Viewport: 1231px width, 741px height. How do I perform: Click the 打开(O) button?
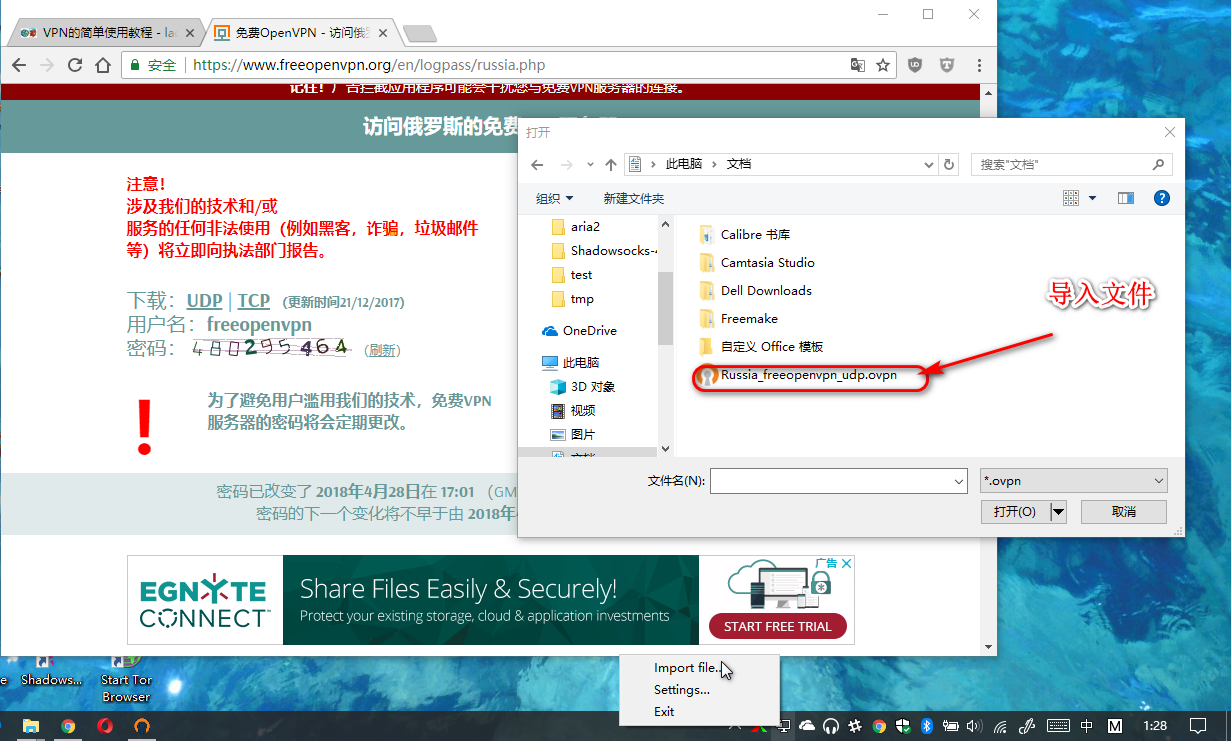1014,512
